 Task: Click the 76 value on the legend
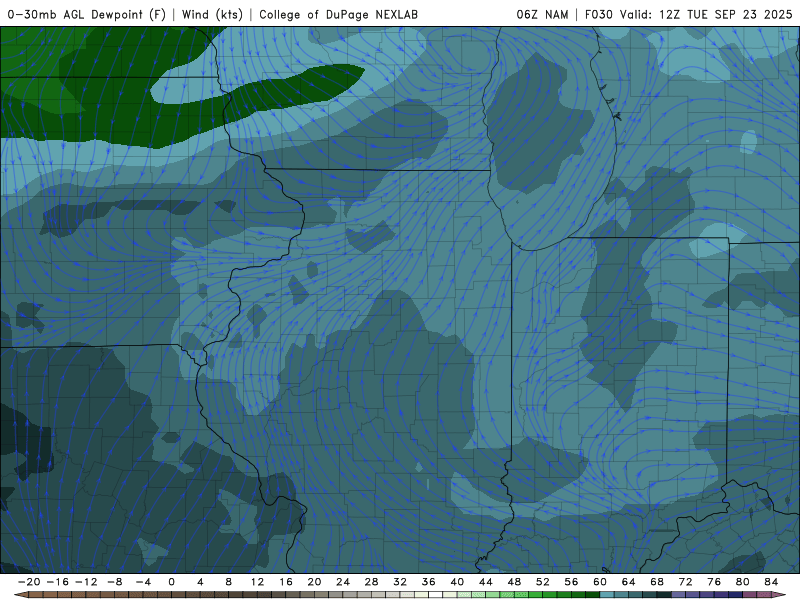714,582
